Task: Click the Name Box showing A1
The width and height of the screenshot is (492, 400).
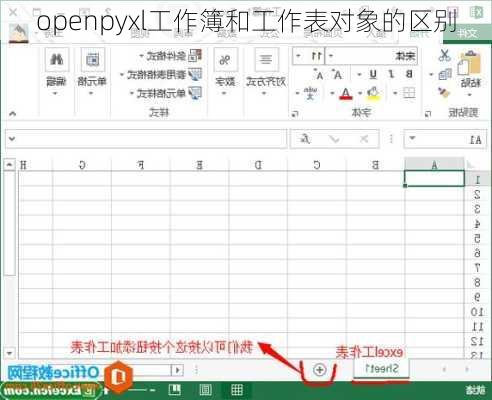Action: [445, 138]
